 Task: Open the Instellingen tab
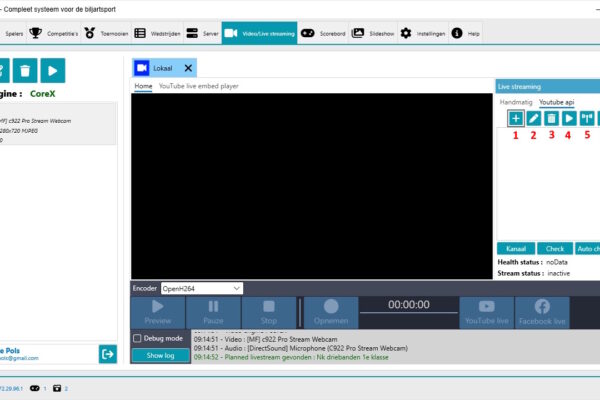pos(423,33)
